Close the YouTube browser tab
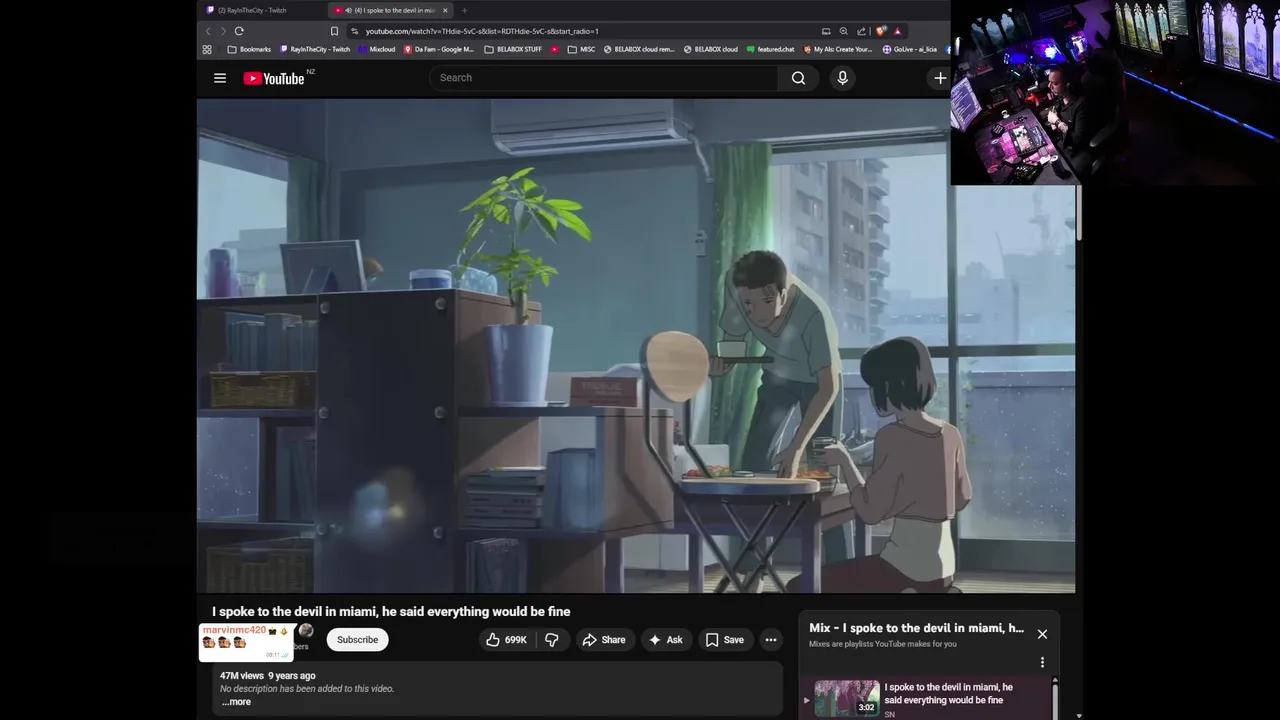This screenshot has width=1280, height=720. tap(445, 10)
